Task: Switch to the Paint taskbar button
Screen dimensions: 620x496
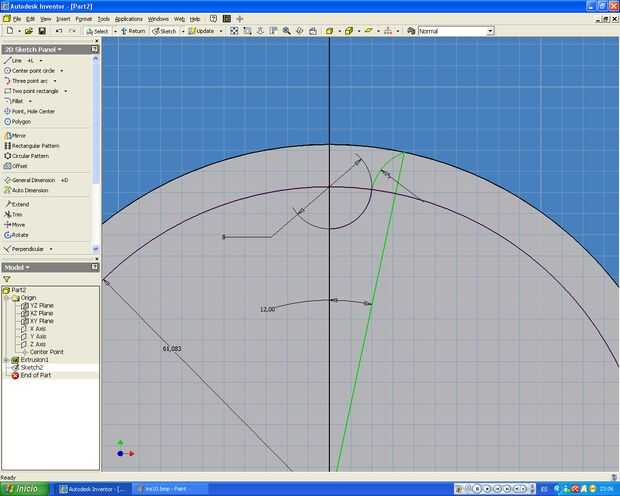Action: click(169, 489)
